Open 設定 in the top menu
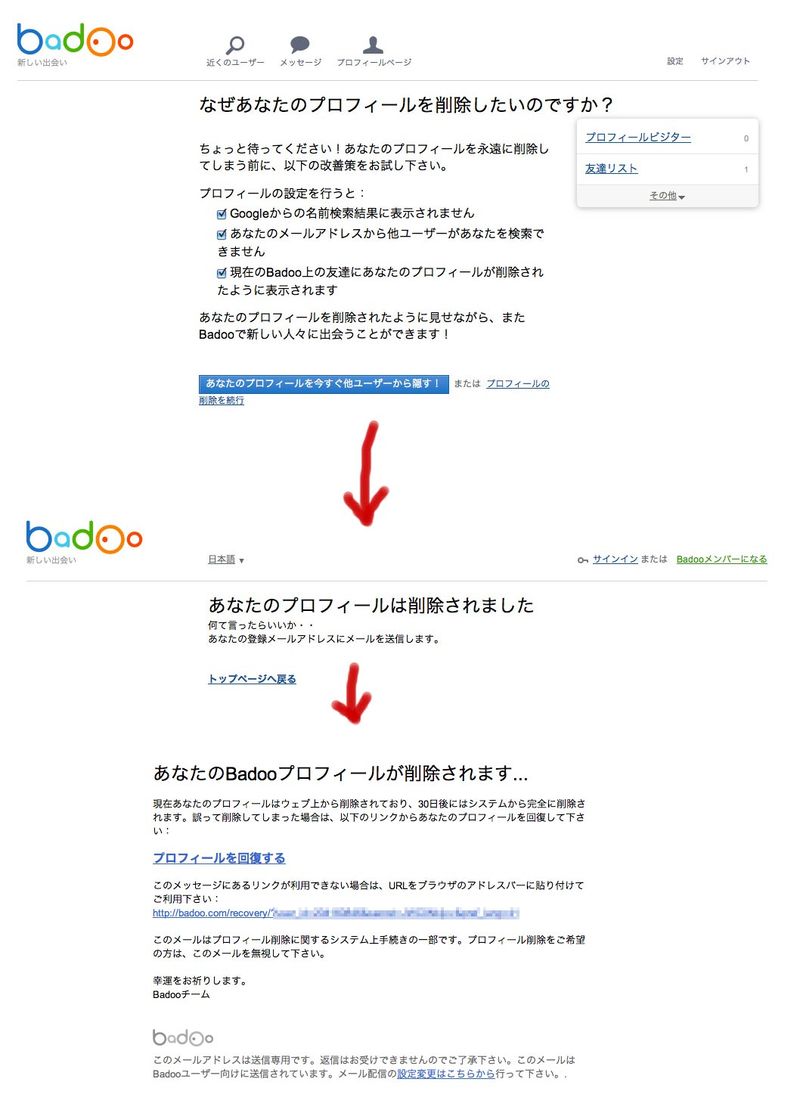Screen dimensions: 800x1113 point(675,61)
